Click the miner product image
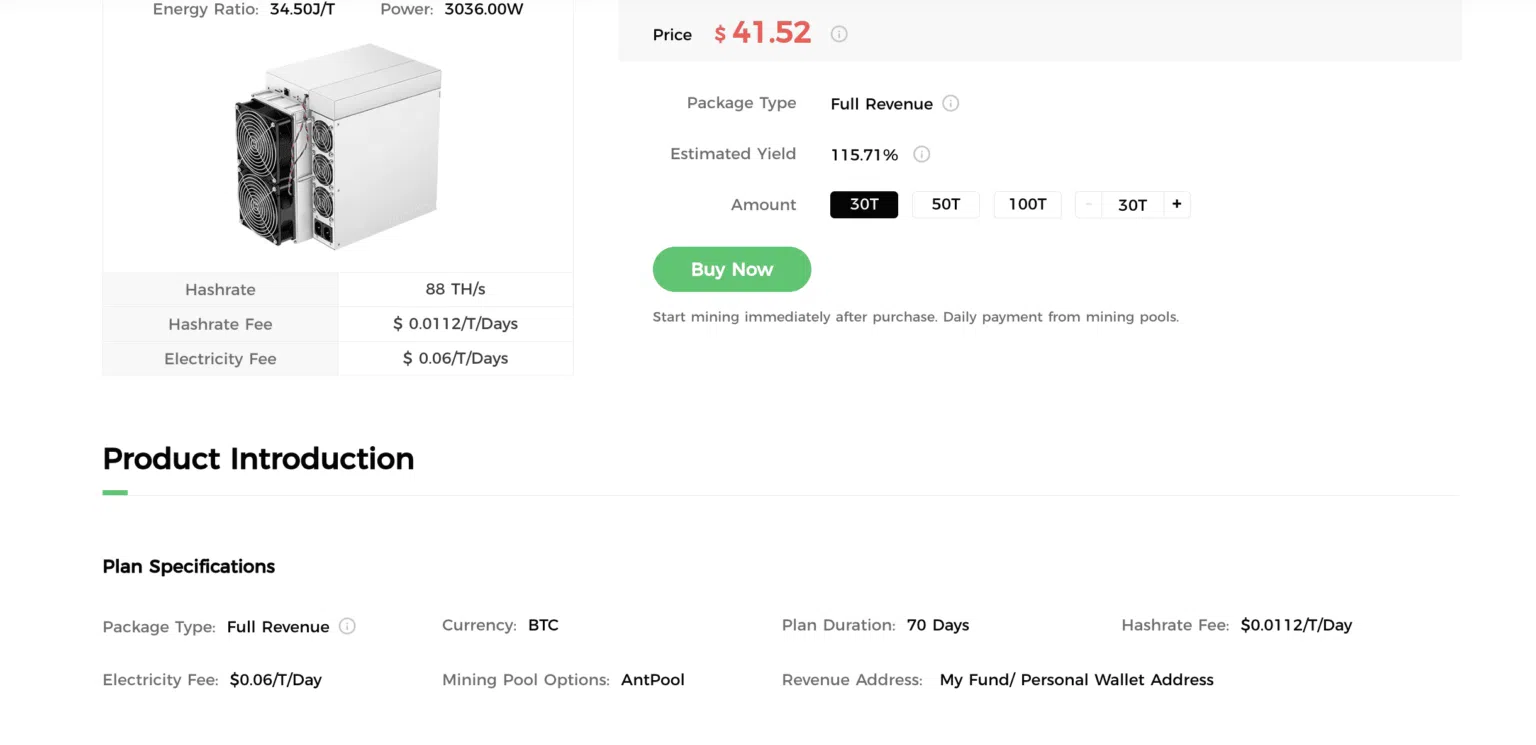Image resolution: width=1536 pixels, height=745 pixels. [338, 147]
